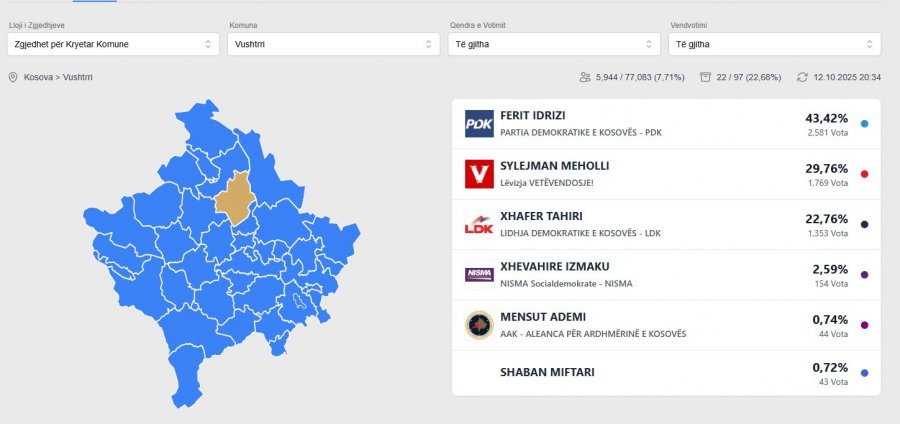Select candidate Ferit Idrizi's name
This screenshot has height=424, width=900.
[540, 116]
